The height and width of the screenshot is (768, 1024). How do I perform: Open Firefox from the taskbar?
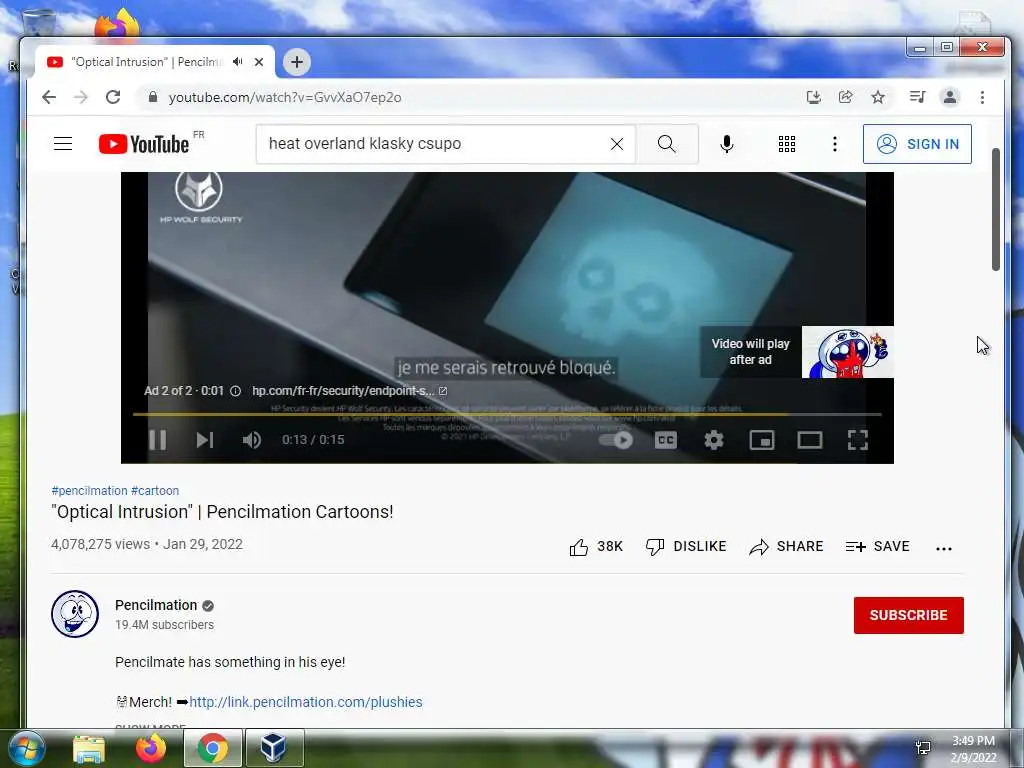151,748
